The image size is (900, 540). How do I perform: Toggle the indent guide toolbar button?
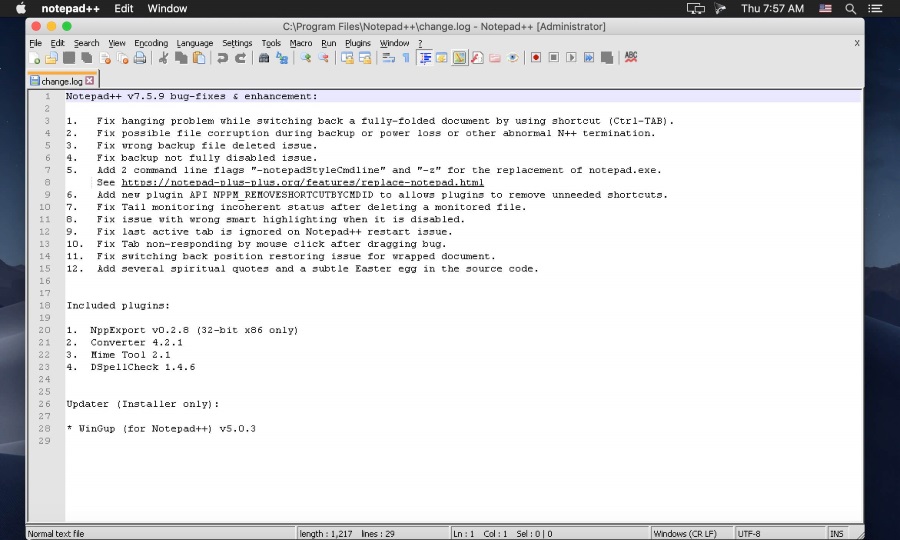(425, 58)
